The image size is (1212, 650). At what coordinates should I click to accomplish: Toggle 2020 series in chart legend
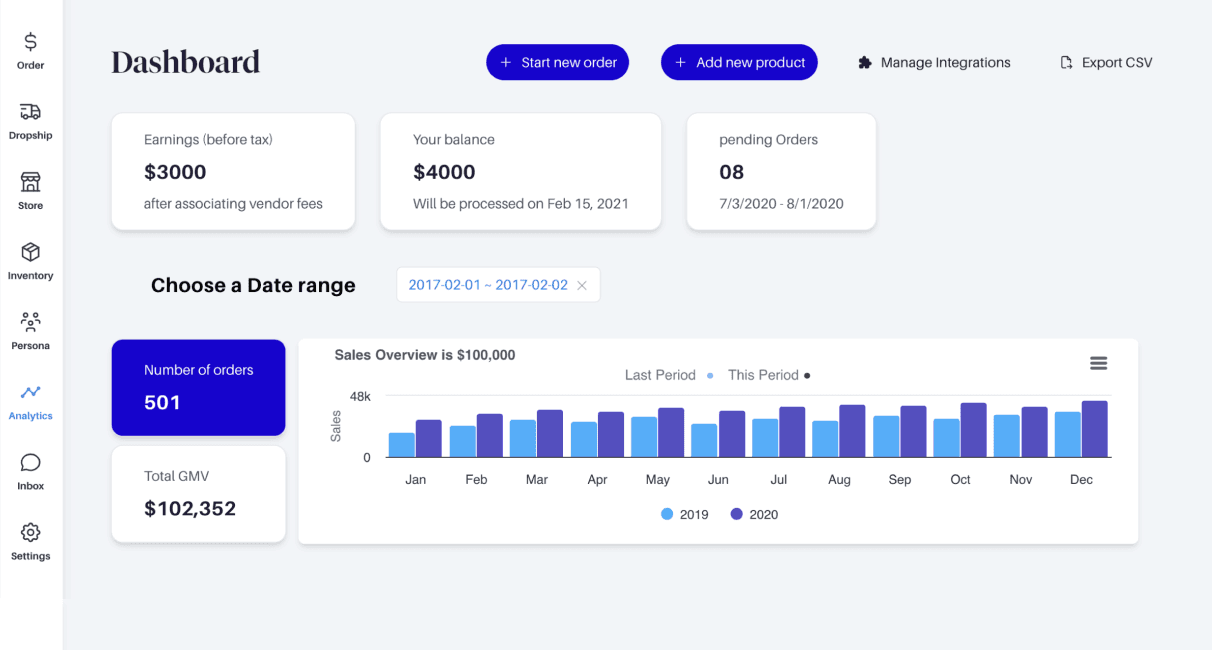(x=754, y=514)
